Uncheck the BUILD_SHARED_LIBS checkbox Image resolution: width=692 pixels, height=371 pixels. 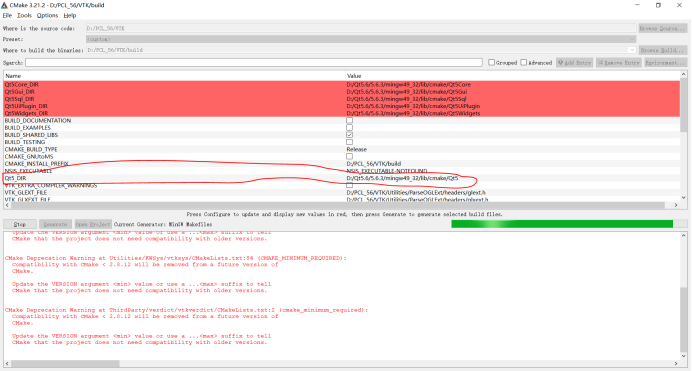pos(350,135)
